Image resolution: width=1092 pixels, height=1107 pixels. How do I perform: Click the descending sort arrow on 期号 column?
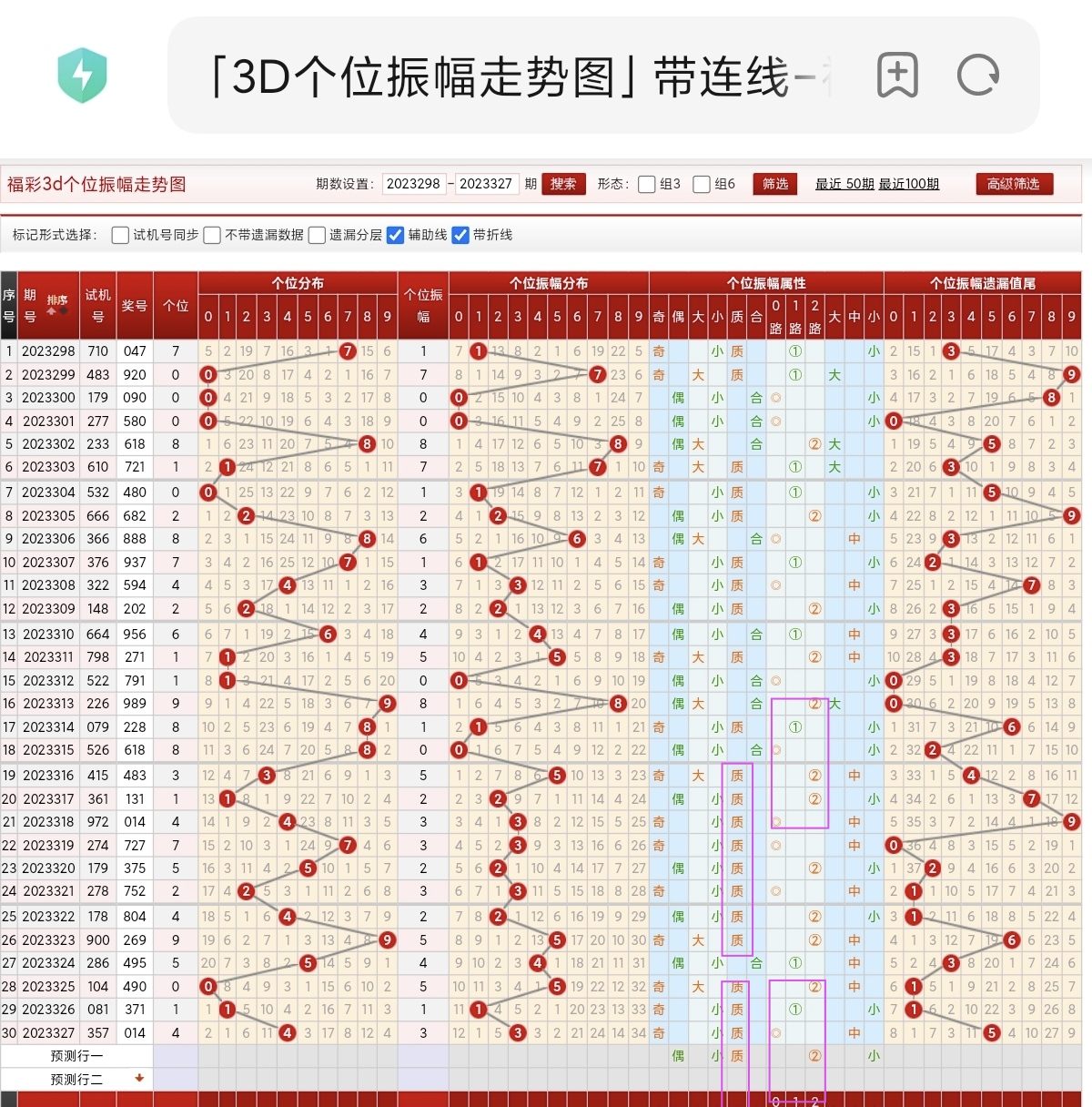pyautogui.click(x=63, y=310)
